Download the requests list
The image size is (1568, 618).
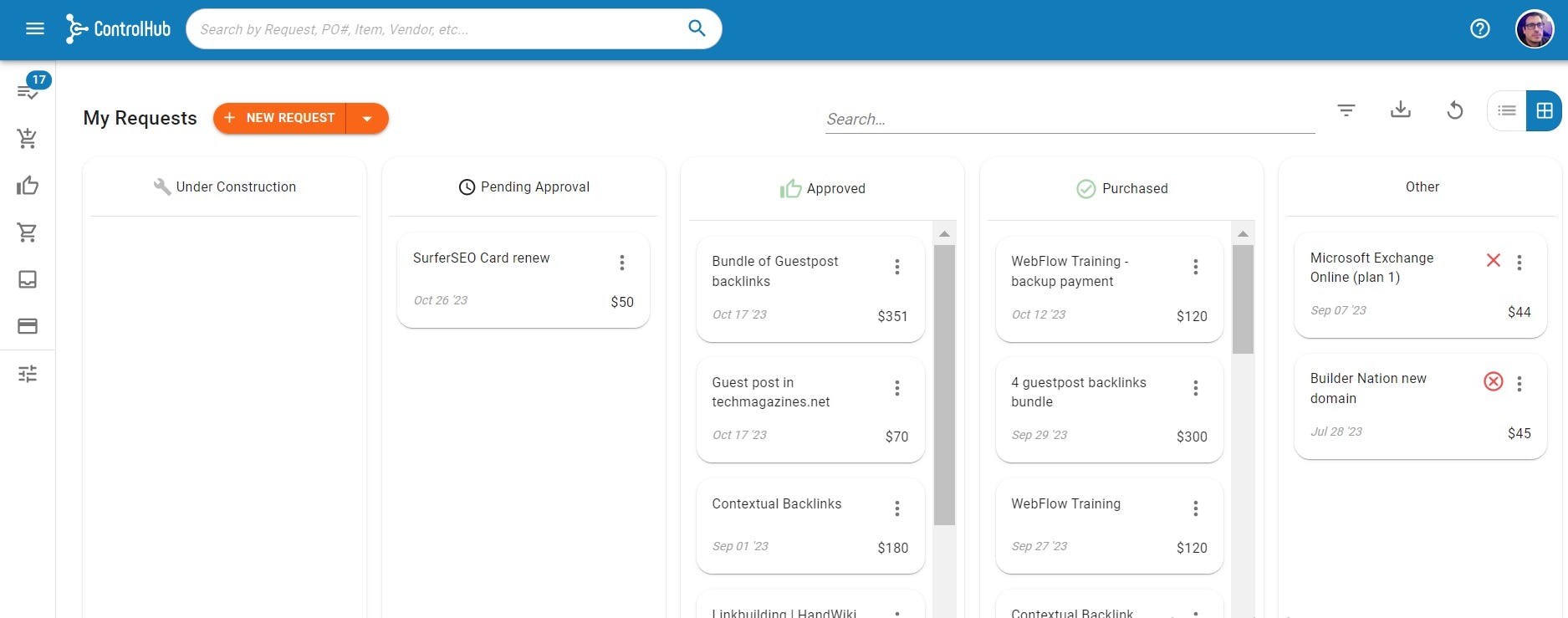(1400, 110)
